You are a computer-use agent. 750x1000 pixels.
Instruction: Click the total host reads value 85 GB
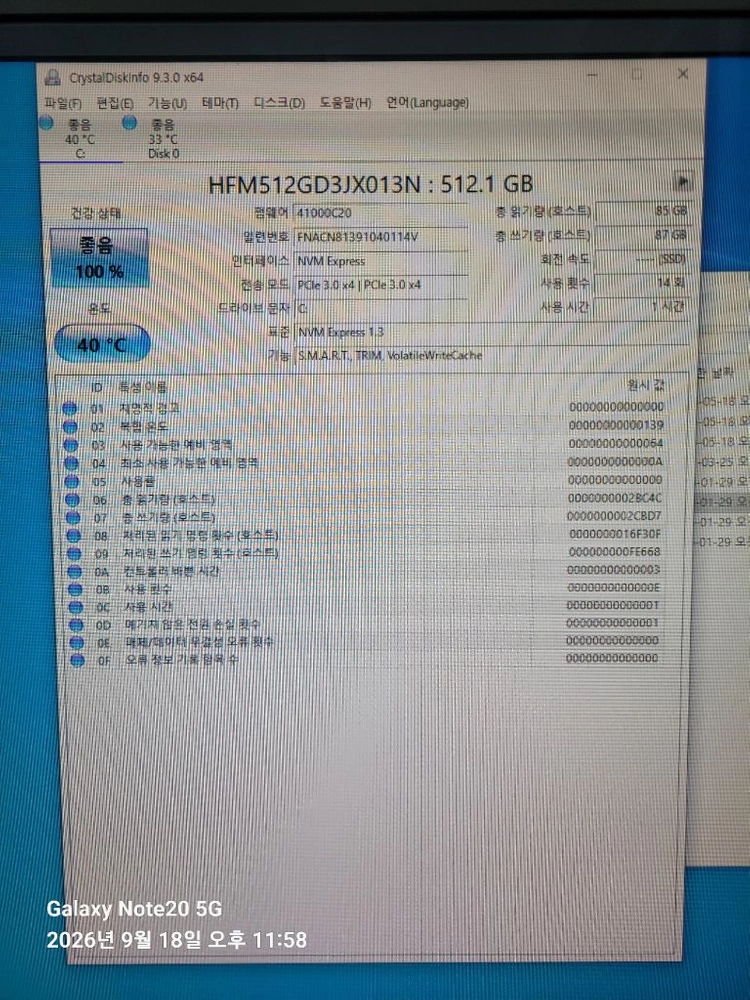pyautogui.click(x=642, y=210)
